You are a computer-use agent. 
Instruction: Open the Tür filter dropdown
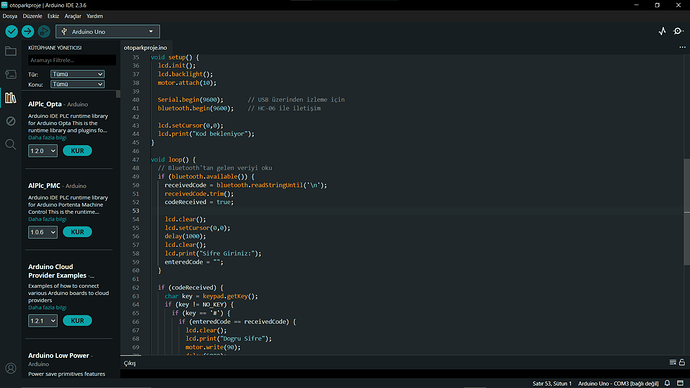(x=77, y=74)
